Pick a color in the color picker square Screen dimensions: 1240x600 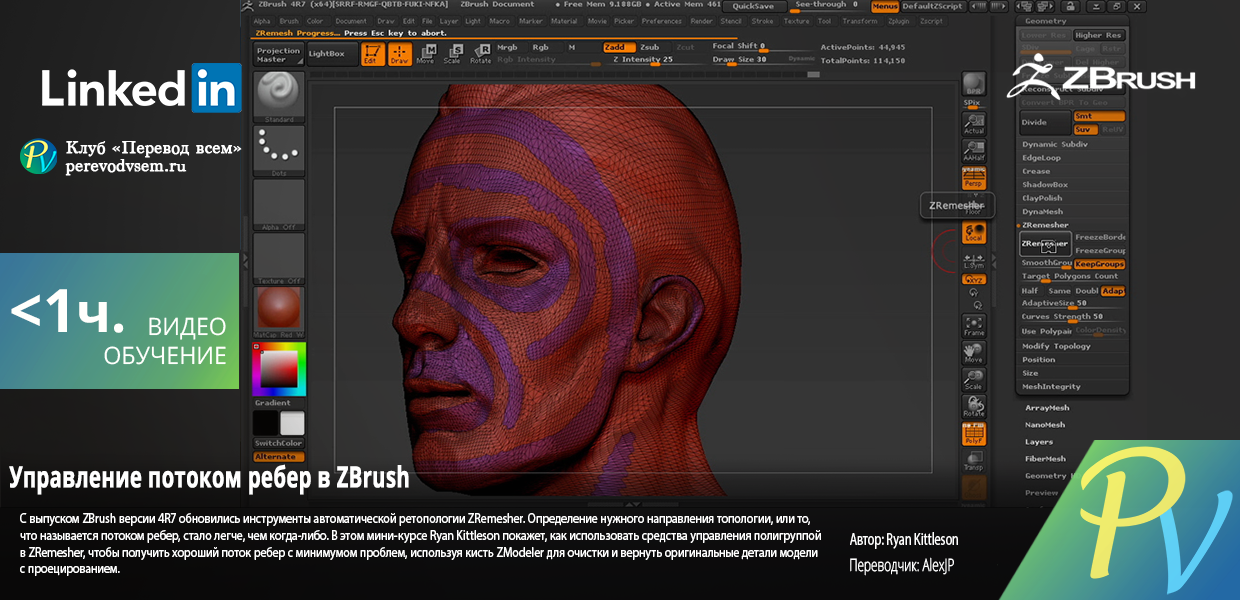tap(279, 371)
